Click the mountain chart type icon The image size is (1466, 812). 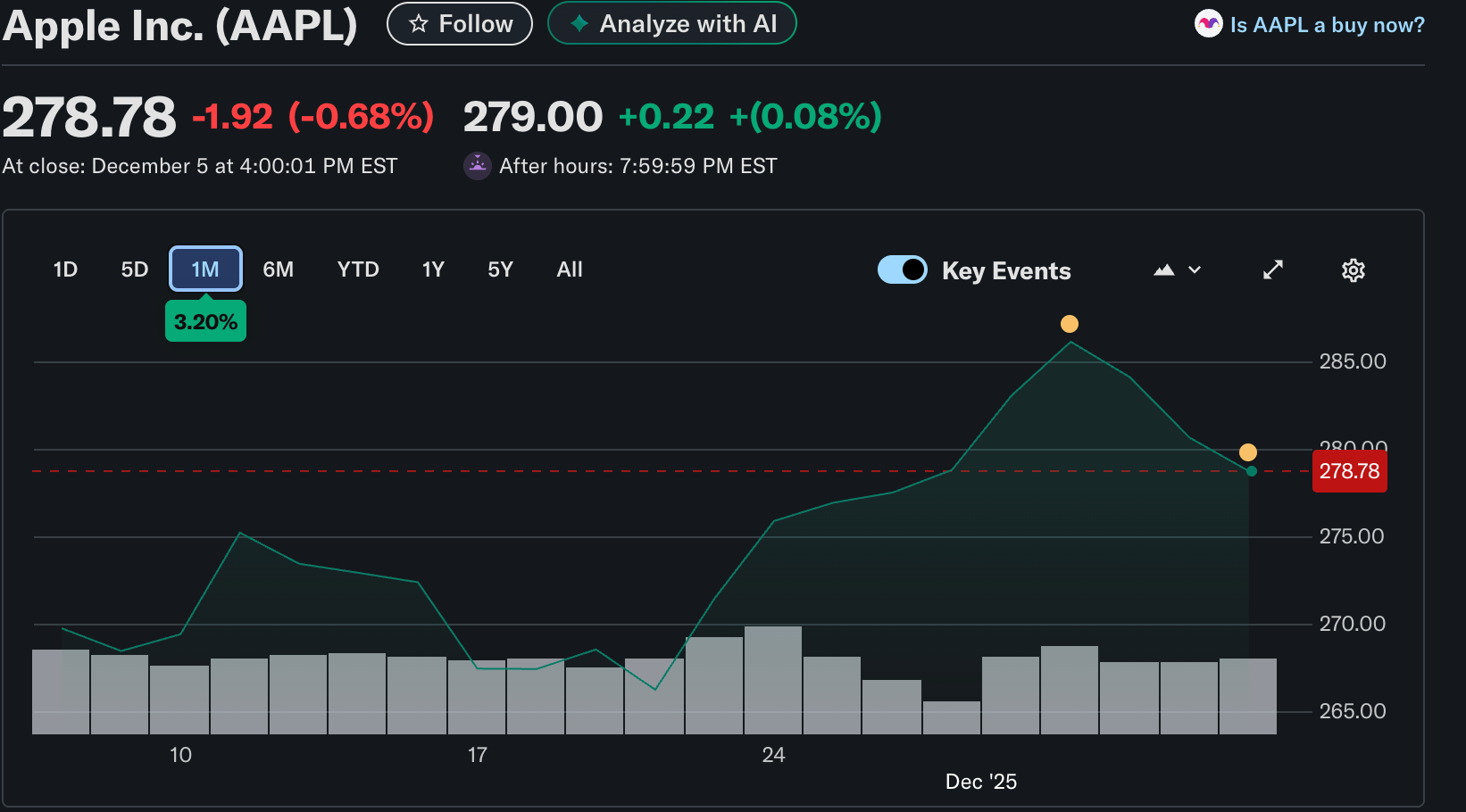[x=1164, y=270]
